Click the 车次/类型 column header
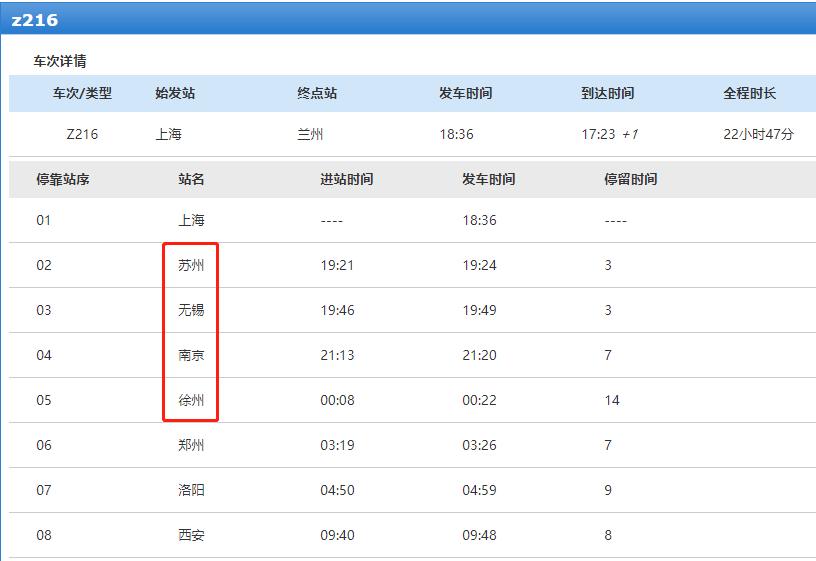Image resolution: width=816 pixels, height=561 pixels. click(x=82, y=93)
